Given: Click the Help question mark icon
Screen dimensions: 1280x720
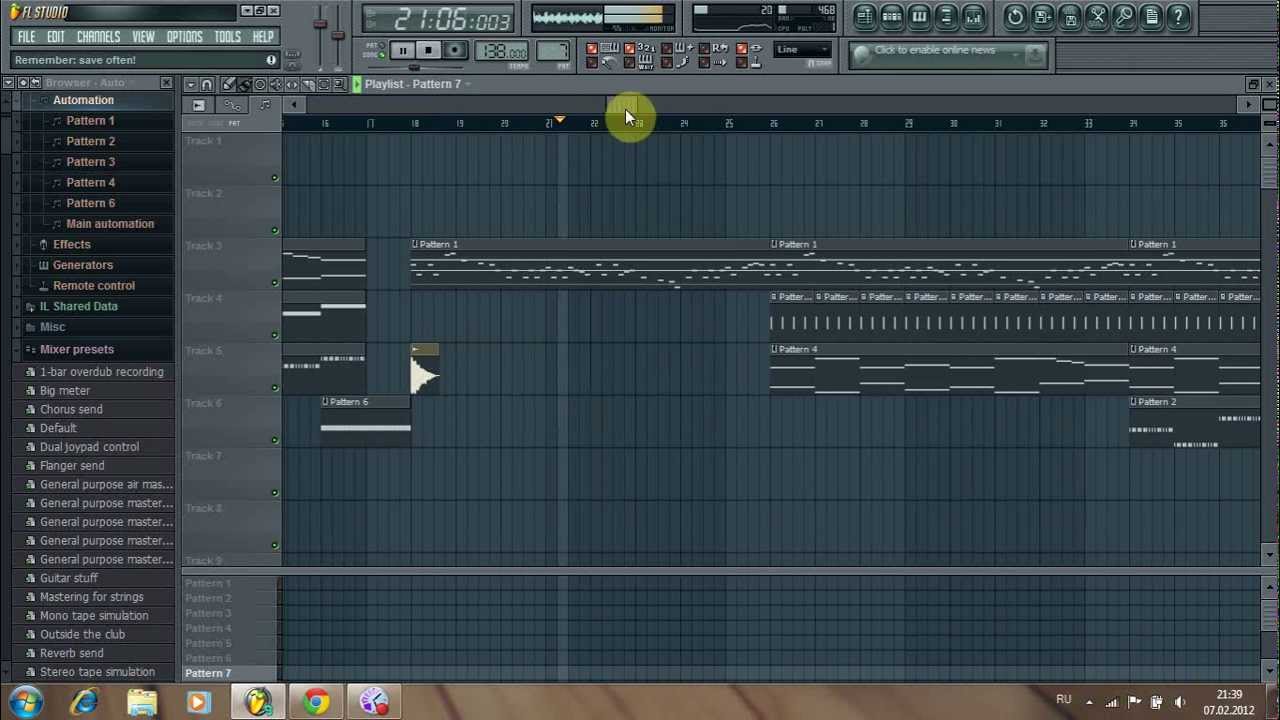Looking at the screenshot, I should (1178, 16).
